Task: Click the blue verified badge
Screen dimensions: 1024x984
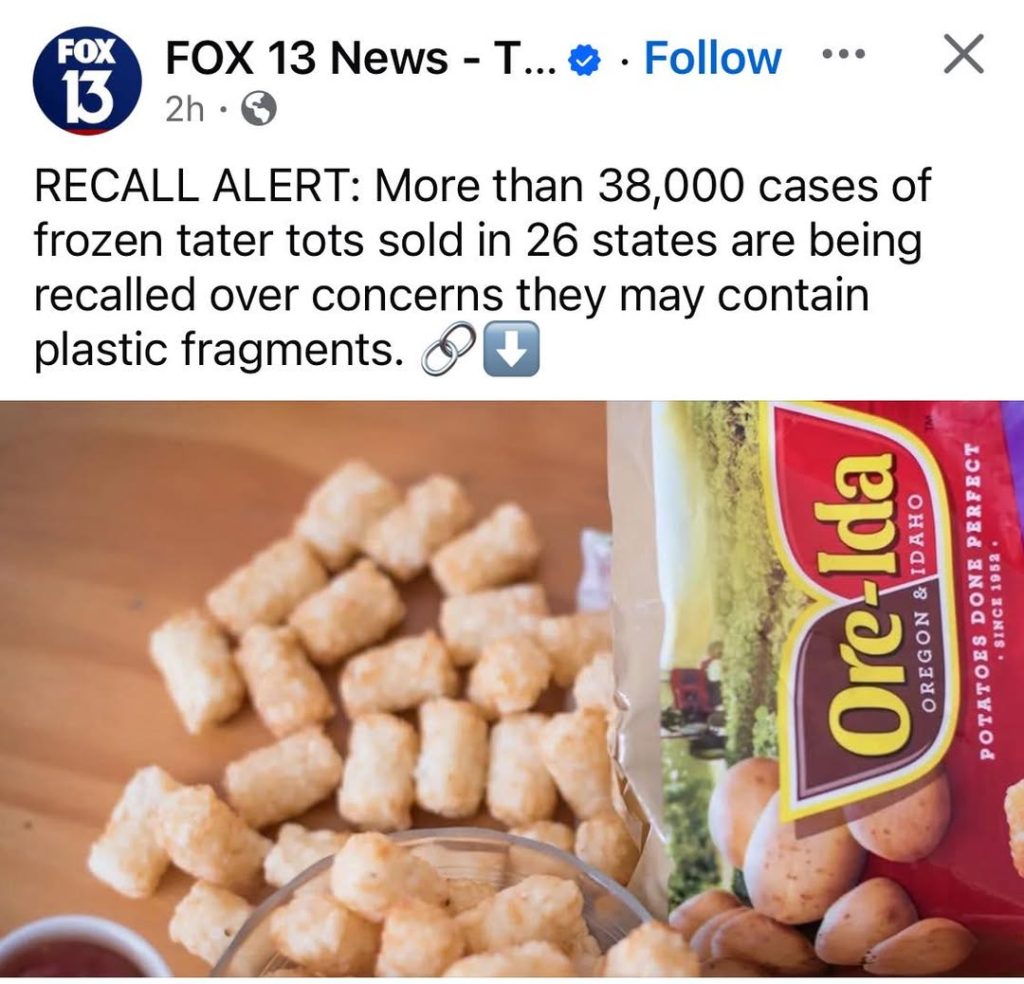Action: [586, 59]
